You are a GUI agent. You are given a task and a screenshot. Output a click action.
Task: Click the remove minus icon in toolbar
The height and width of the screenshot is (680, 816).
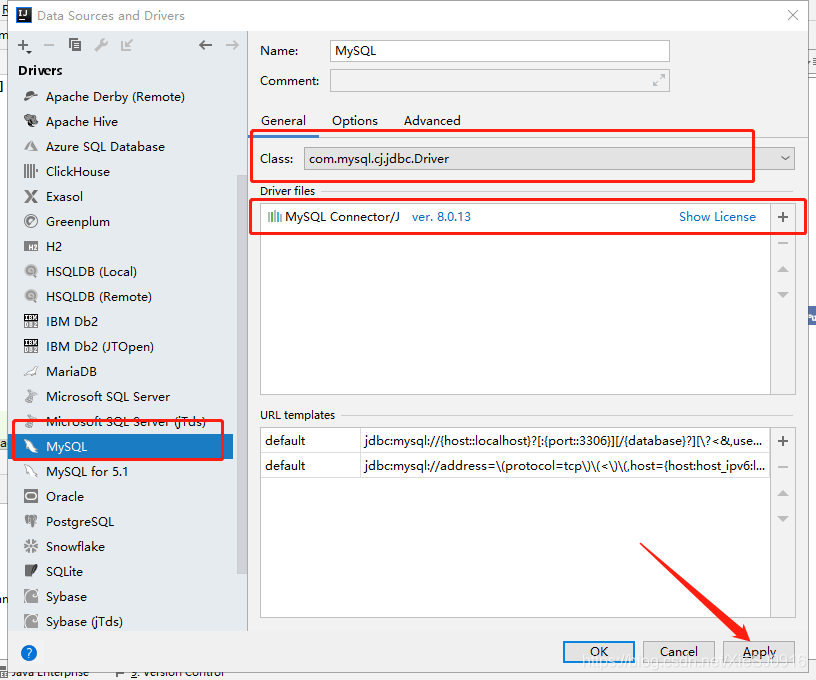(49, 45)
